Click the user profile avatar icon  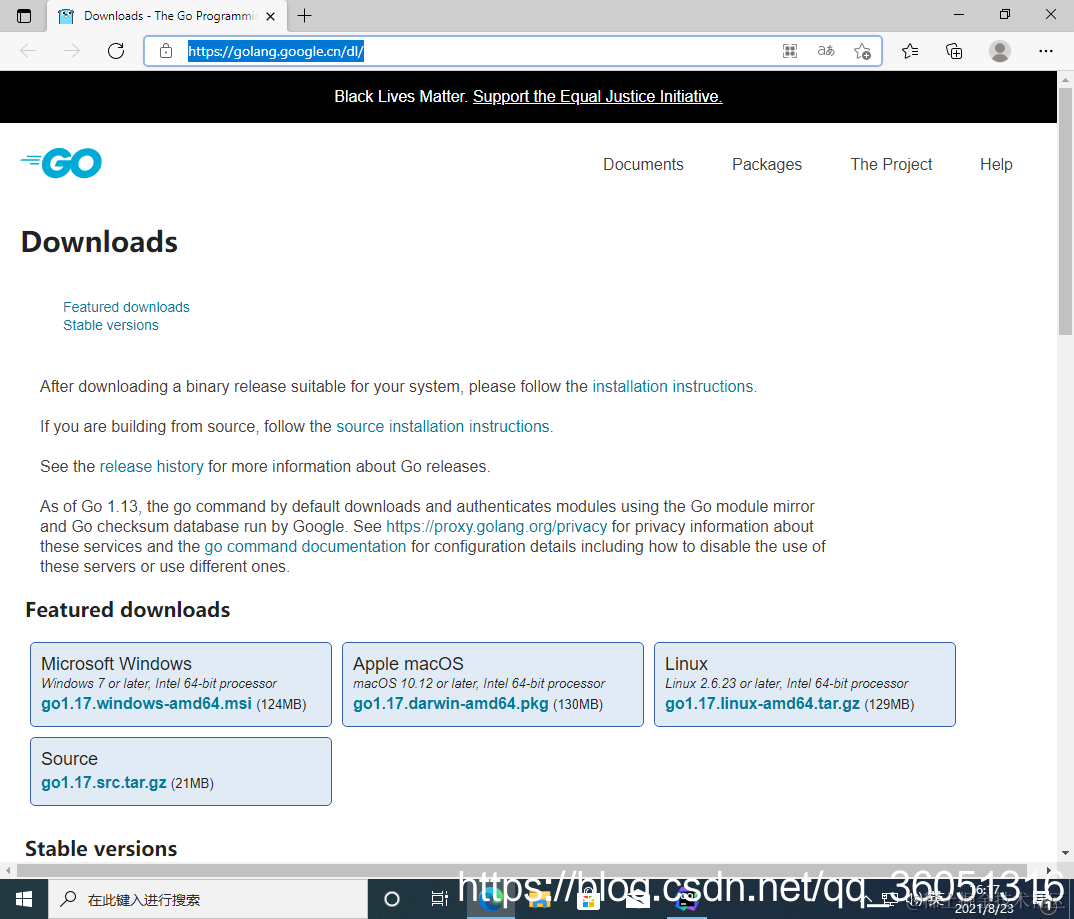coord(999,51)
